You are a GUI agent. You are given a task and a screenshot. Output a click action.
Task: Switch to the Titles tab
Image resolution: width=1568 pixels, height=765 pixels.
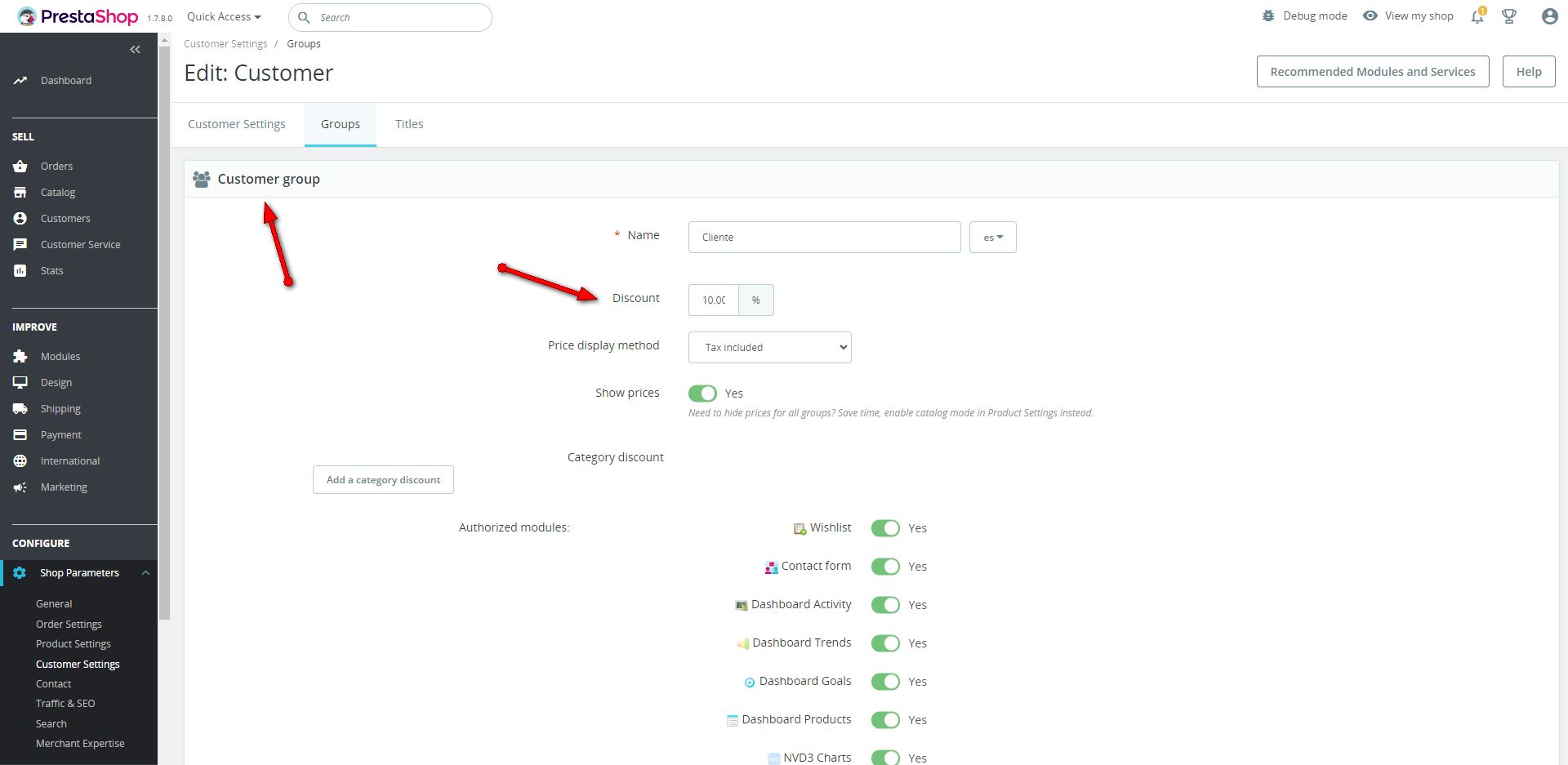[409, 124]
